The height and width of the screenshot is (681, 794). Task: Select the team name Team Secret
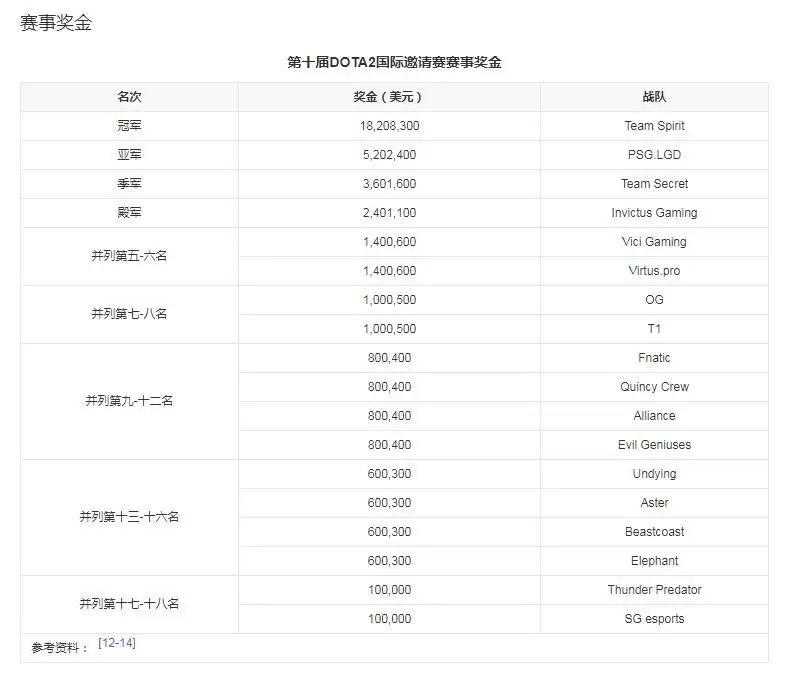(654, 183)
